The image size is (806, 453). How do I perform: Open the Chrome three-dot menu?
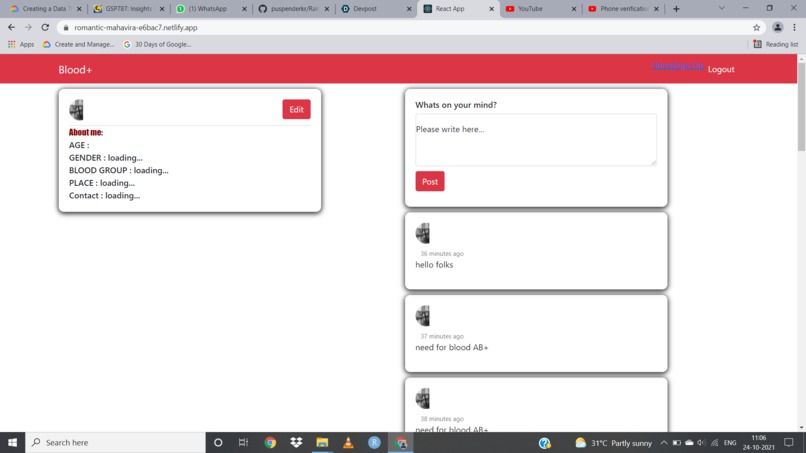[794, 27]
